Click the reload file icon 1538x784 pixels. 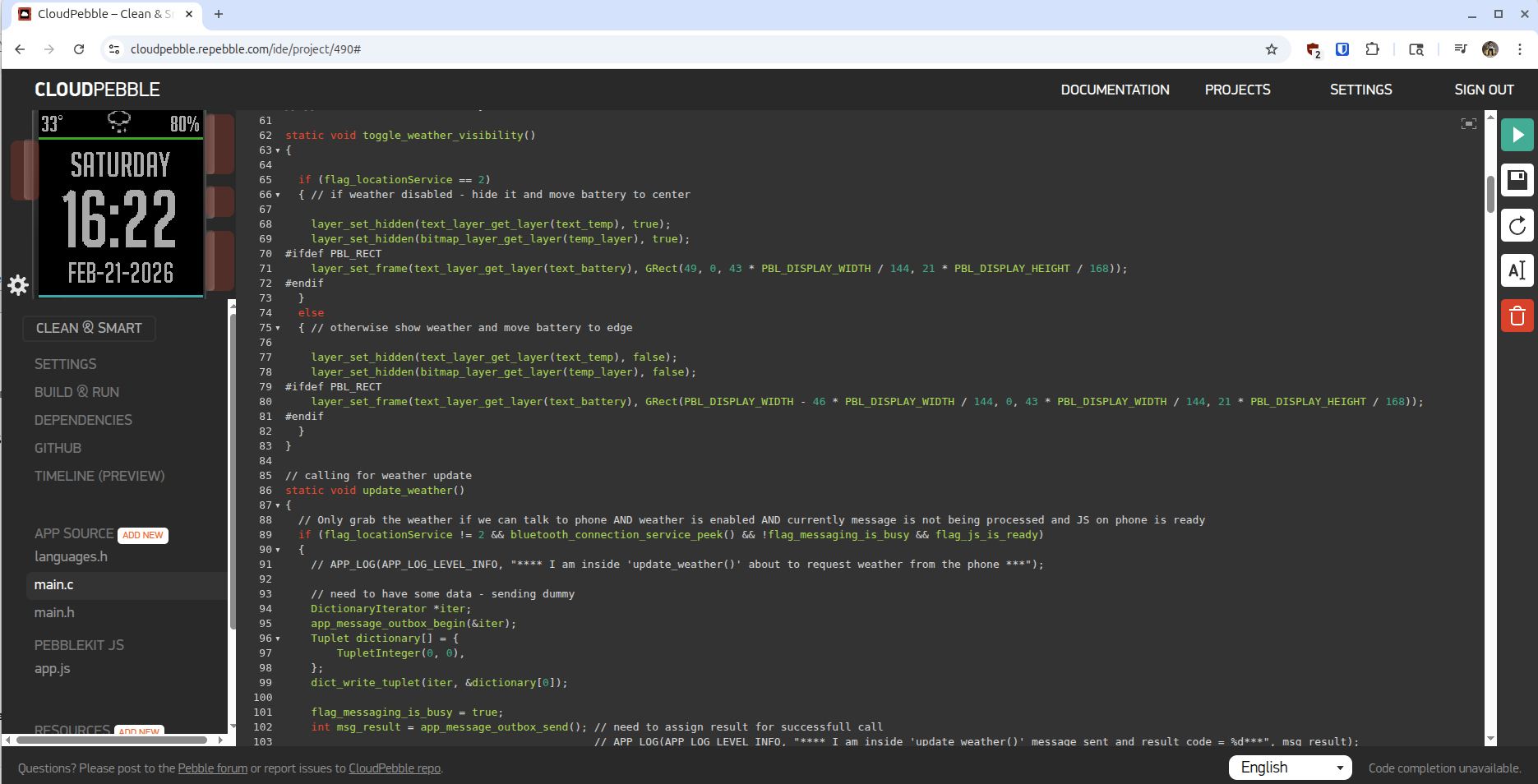pos(1517,225)
